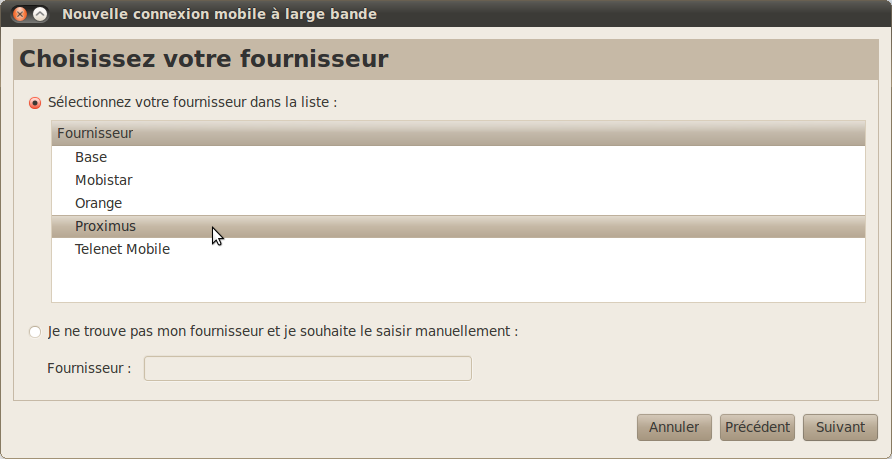Click the window roll-up button in title bar

pyautogui.click(x=40, y=14)
